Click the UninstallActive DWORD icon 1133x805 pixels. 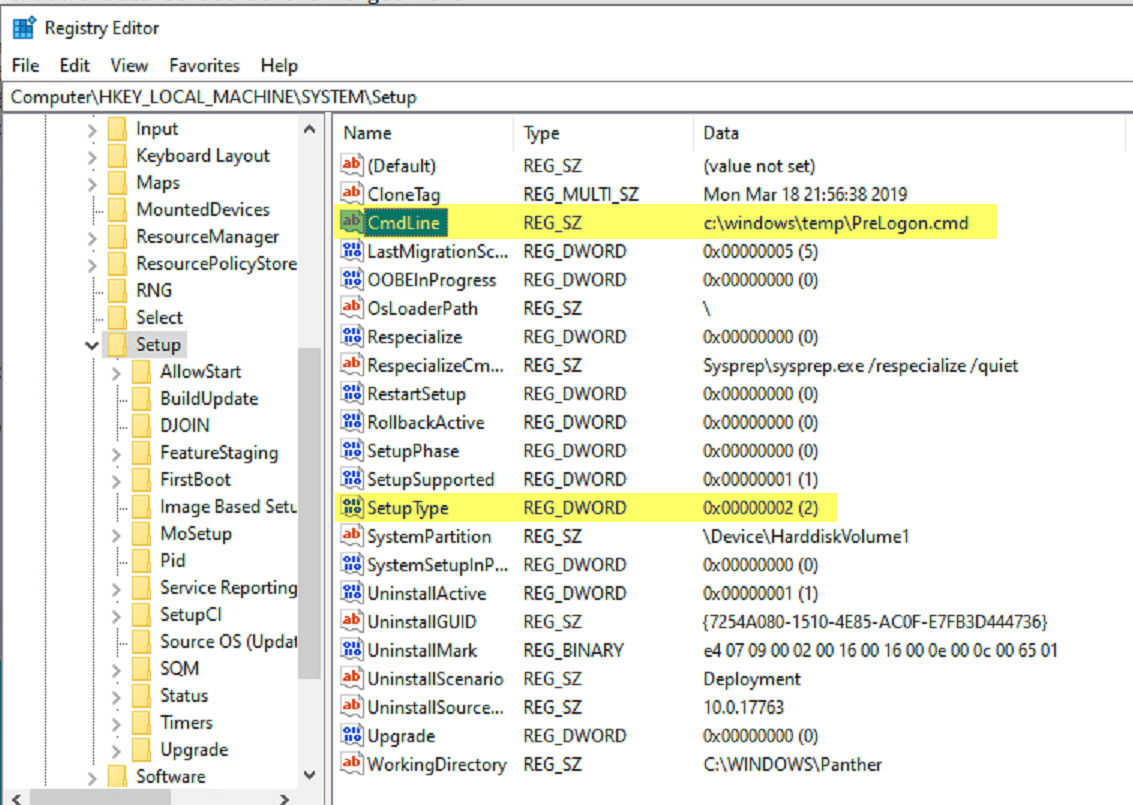[352, 593]
